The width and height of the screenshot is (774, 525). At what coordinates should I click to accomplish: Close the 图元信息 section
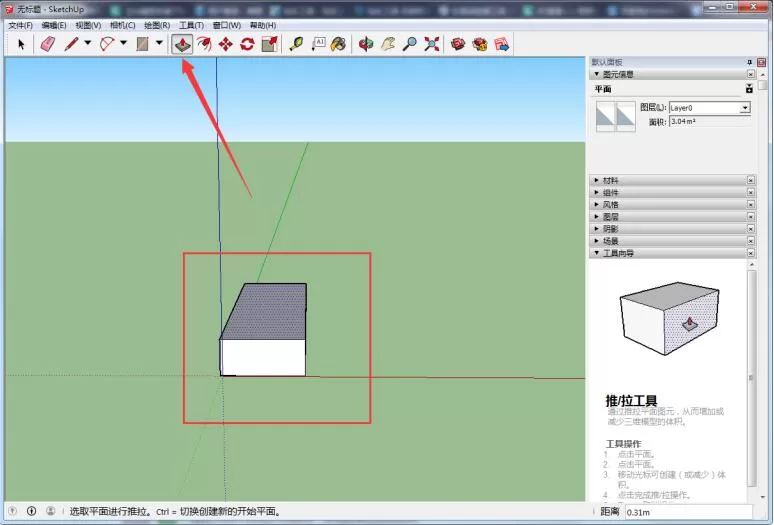pyautogui.click(x=751, y=74)
